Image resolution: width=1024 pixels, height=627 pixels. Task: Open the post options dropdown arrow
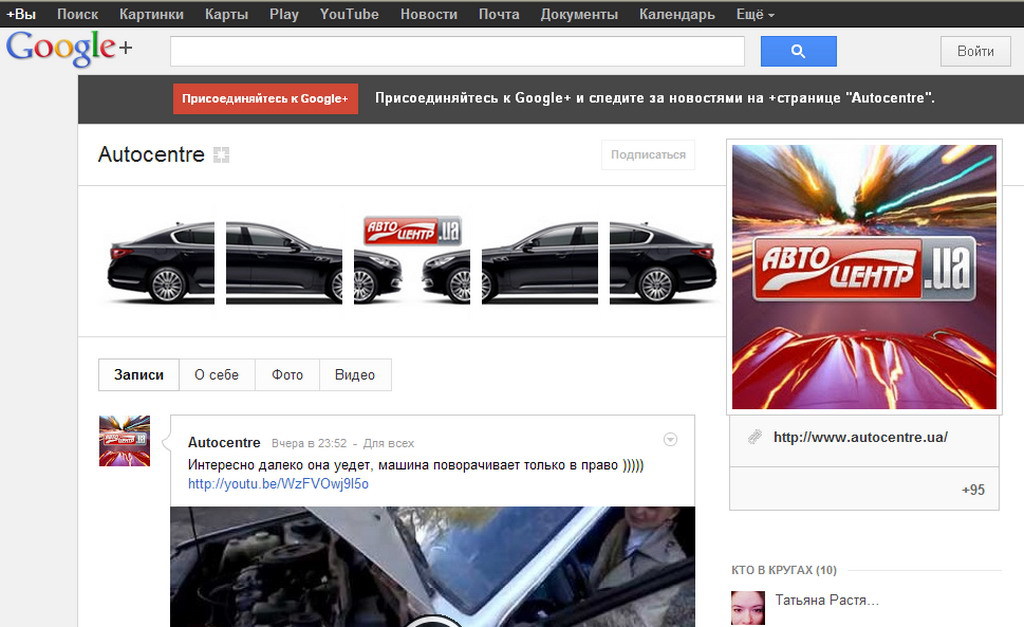point(671,440)
